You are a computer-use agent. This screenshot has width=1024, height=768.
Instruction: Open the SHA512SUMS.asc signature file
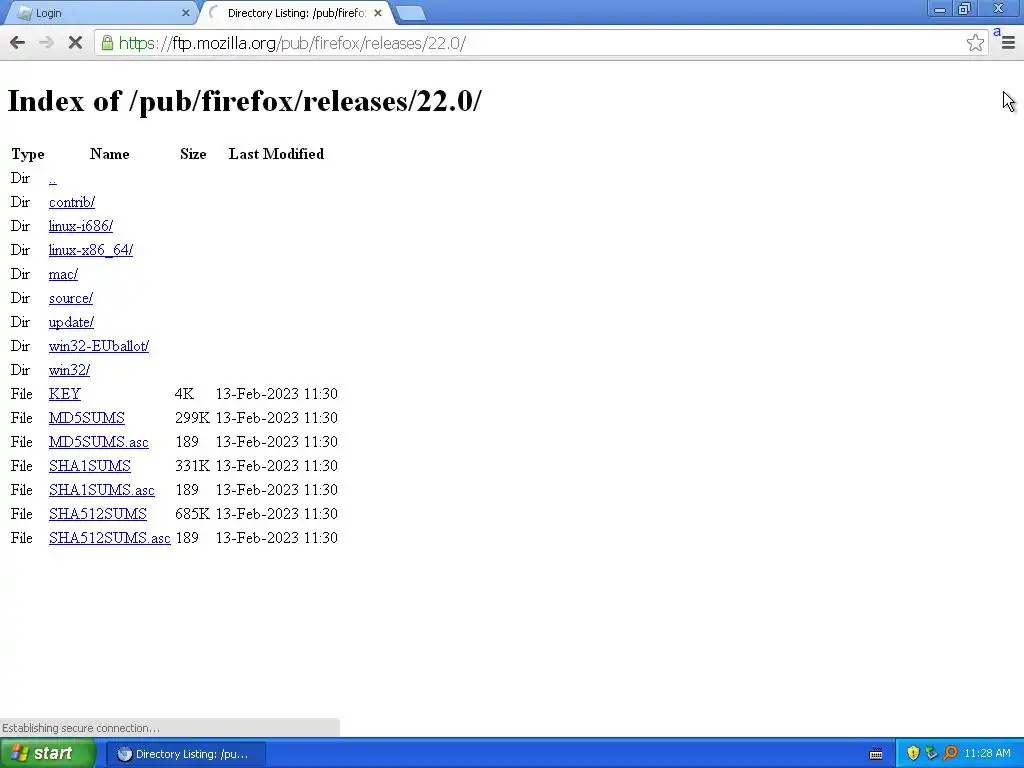pyautogui.click(x=110, y=538)
